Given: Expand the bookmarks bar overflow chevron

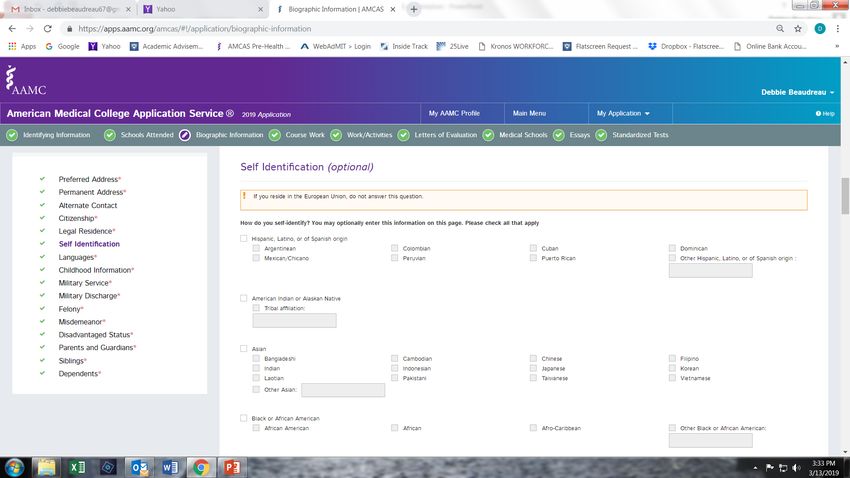Looking at the screenshot, I should 837,47.
